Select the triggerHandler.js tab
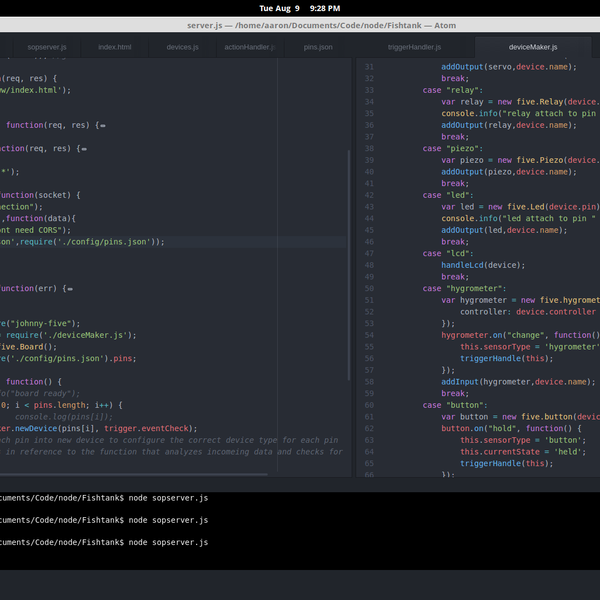600x600 pixels. [414, 47]
